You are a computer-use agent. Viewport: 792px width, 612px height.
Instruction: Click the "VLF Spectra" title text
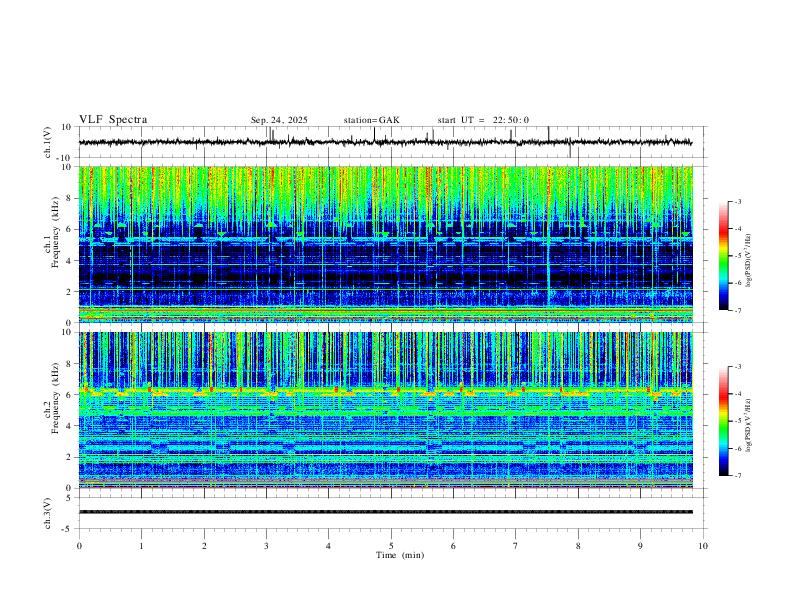[113, 120]
